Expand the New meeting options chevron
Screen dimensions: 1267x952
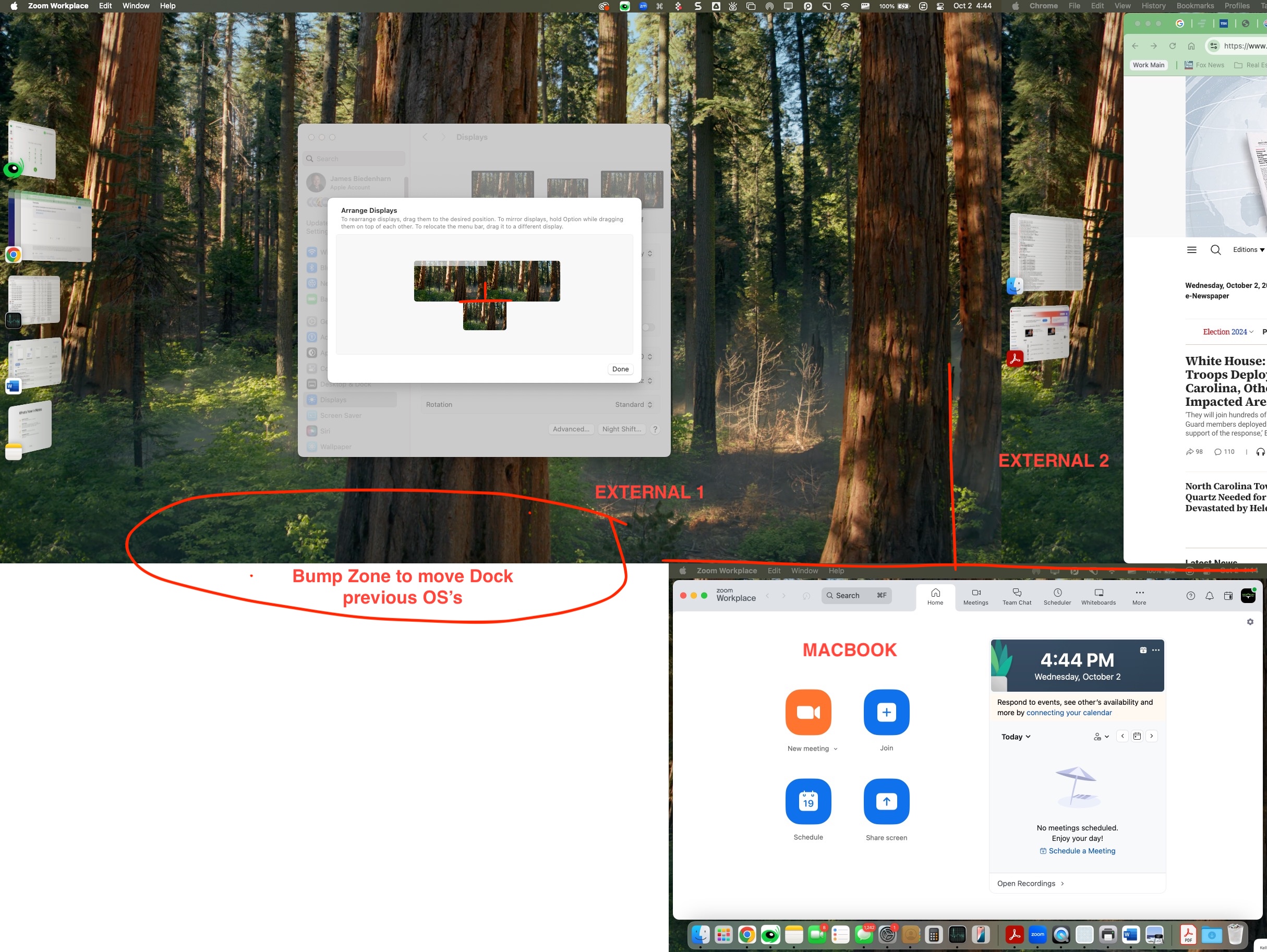835,749
